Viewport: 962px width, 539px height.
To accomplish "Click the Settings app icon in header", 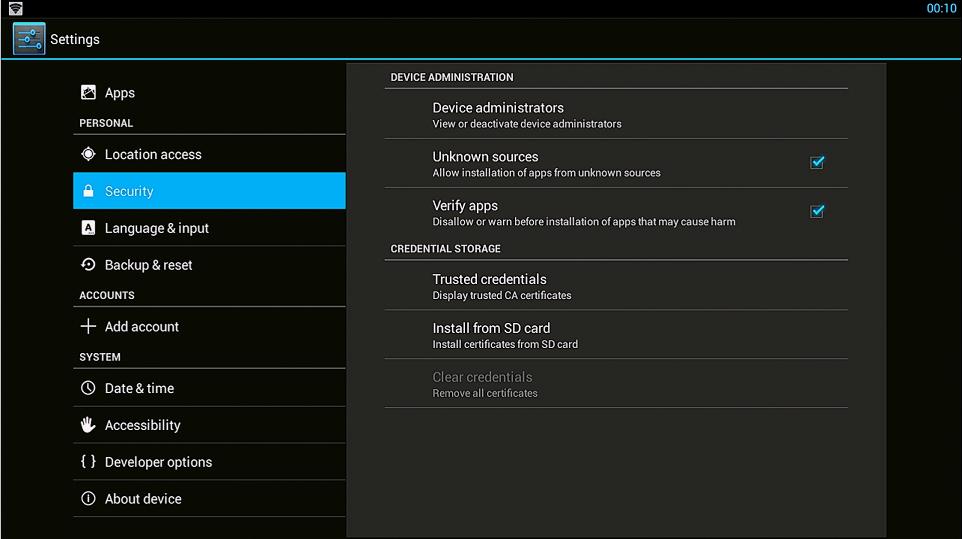I will 29,39.
